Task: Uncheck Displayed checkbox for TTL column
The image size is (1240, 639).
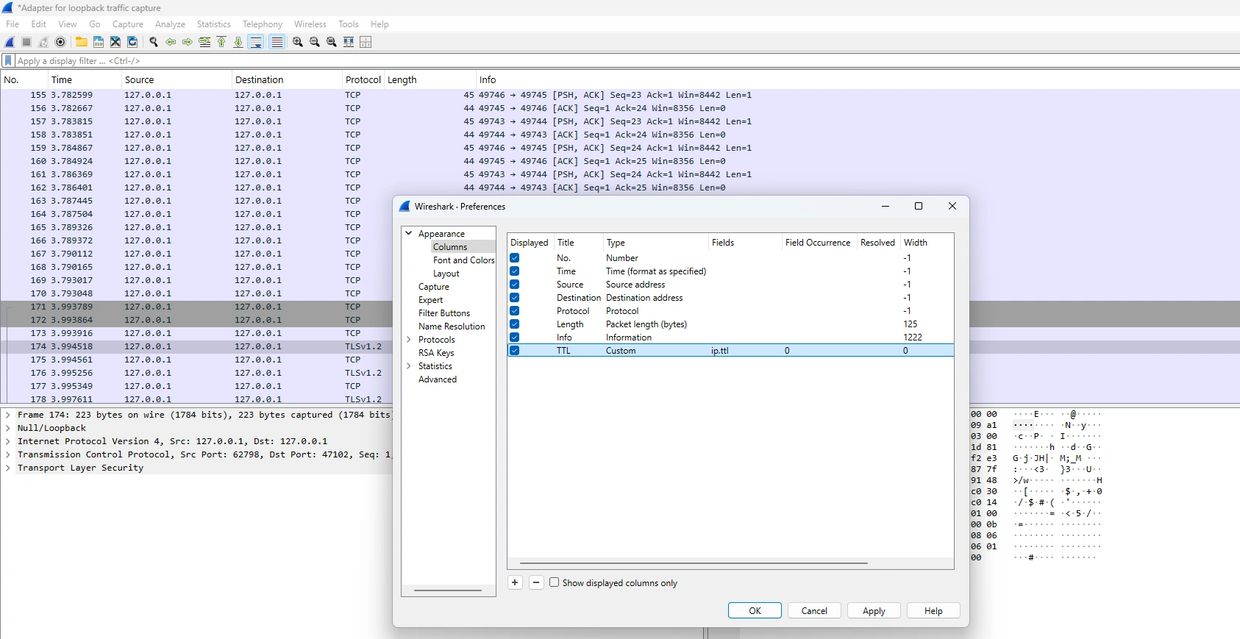Action: [x=515, y=351]
